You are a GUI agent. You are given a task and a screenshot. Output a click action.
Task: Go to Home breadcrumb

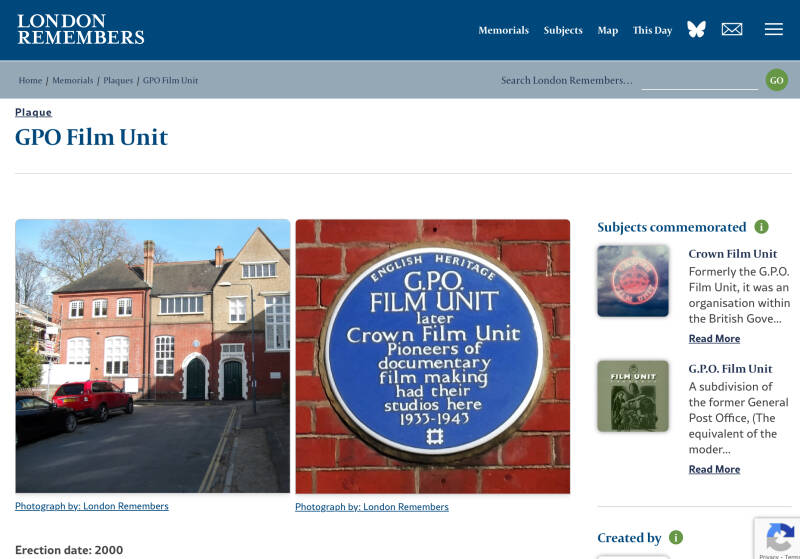pyautogui.click(x=30, y=80)
